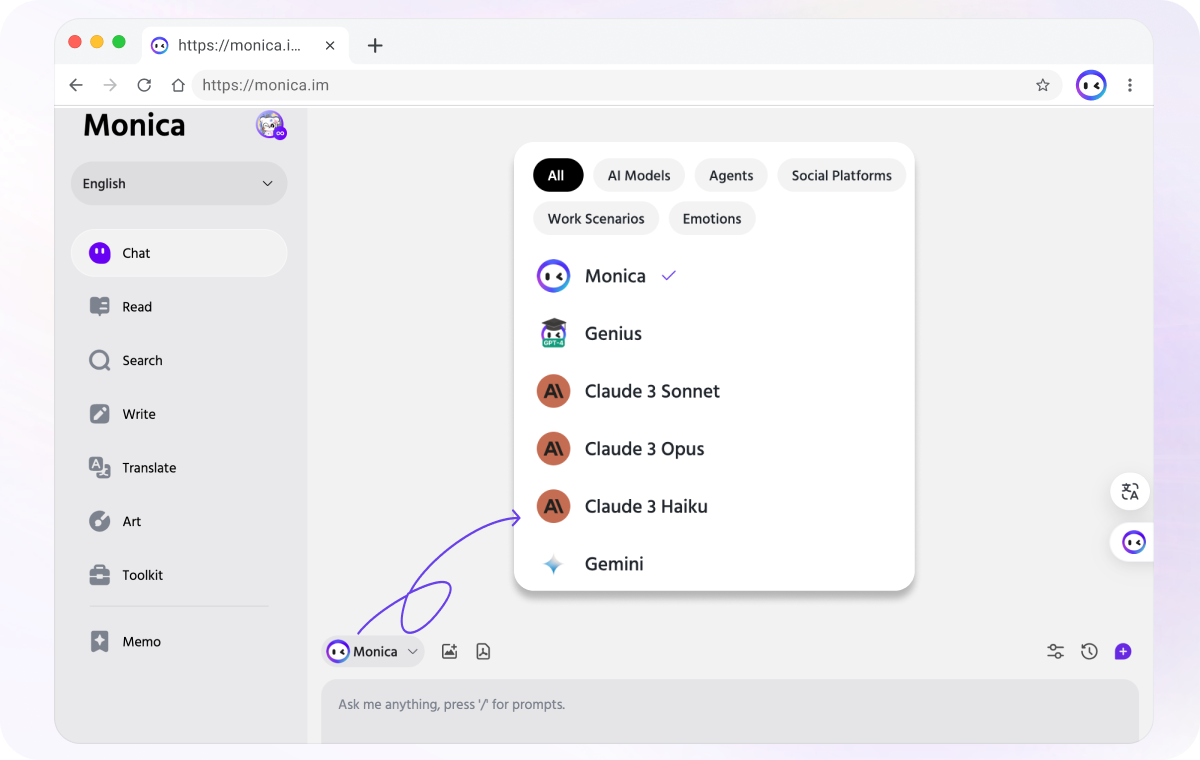Select the Monica bot with checkmark
1200x760 pixels.
coord(614,276)
